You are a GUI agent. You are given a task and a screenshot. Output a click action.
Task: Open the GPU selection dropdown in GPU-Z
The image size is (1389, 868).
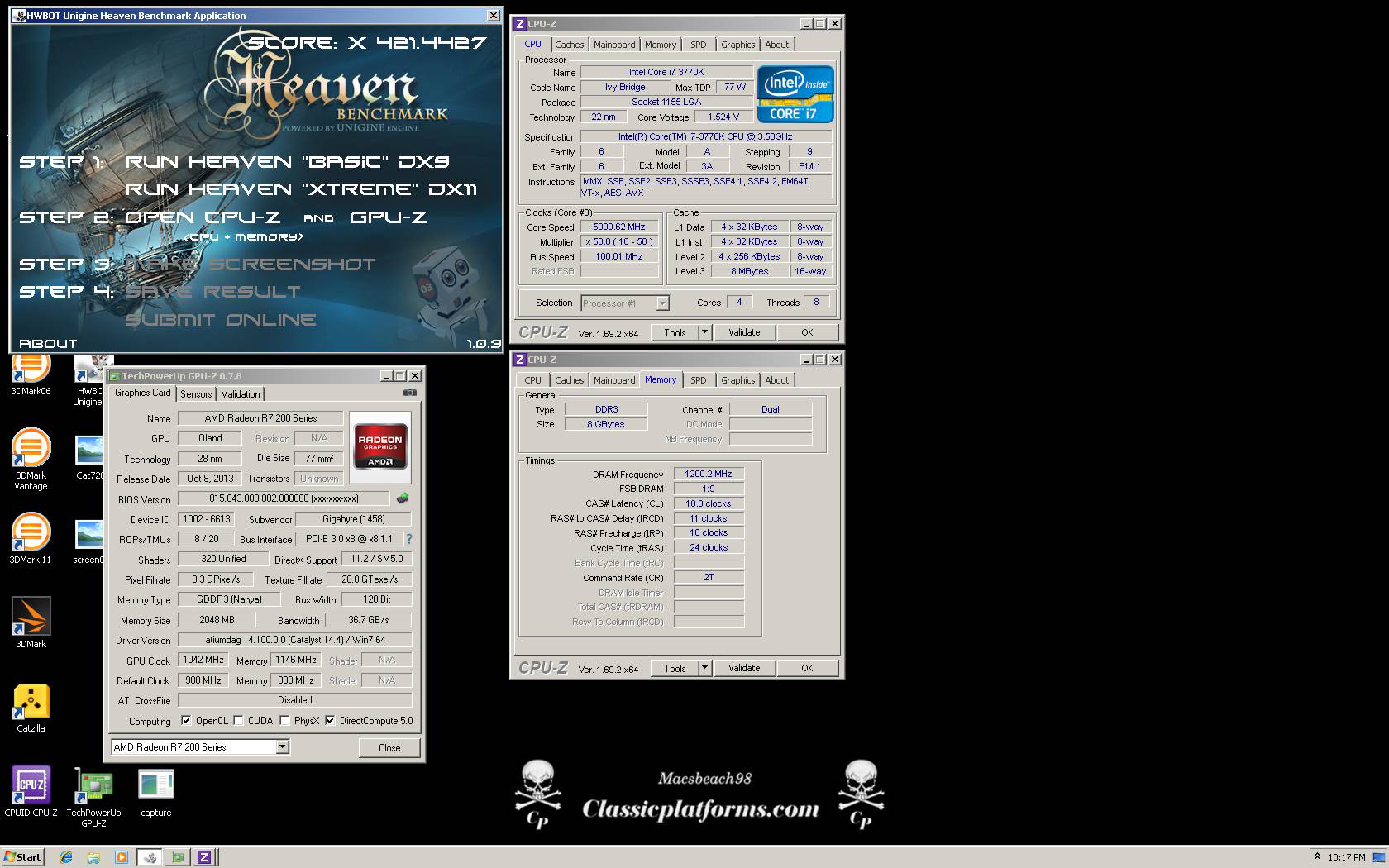point(282,747)
